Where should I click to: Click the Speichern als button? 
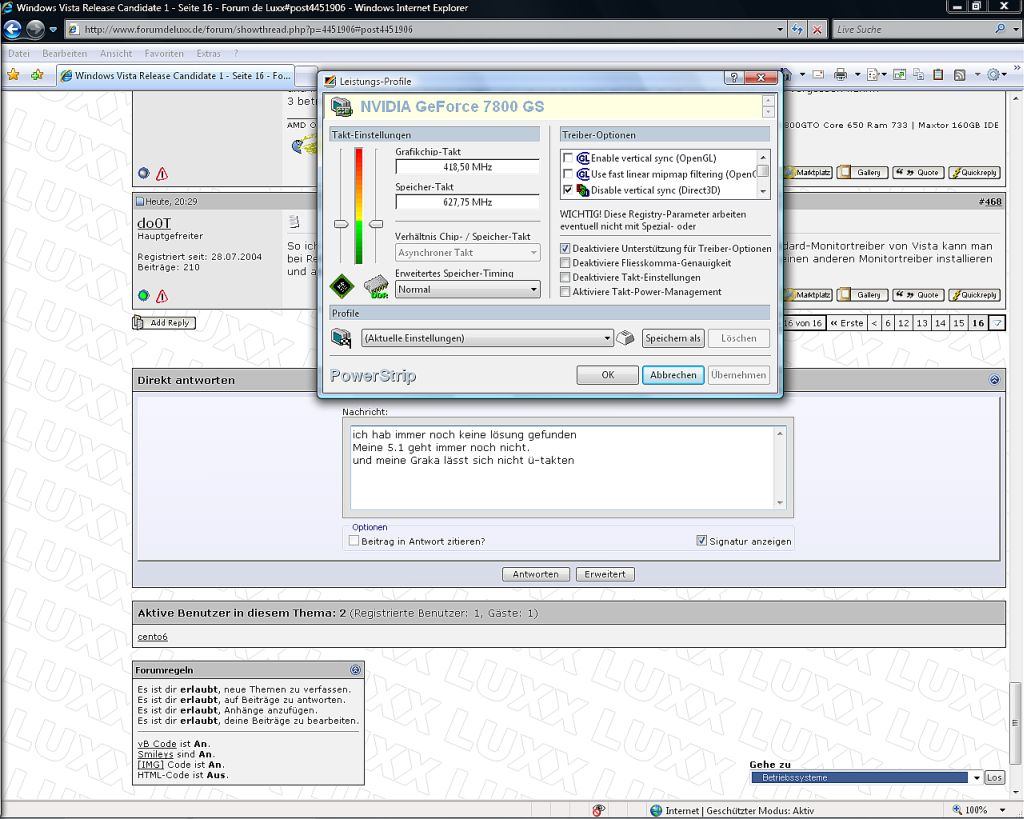tap(673, 338)
